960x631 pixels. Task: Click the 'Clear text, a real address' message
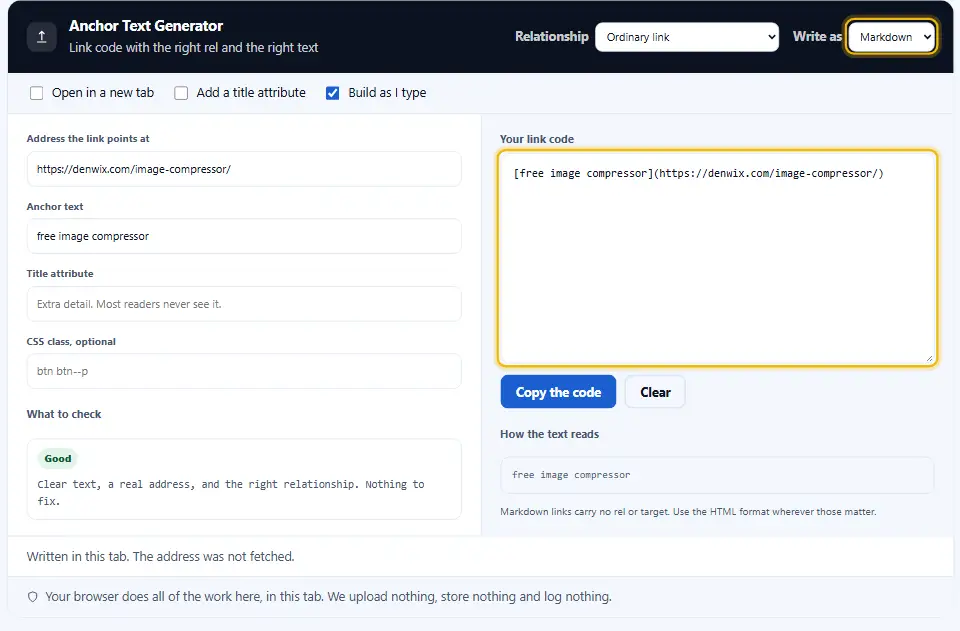tap(231, 493)
